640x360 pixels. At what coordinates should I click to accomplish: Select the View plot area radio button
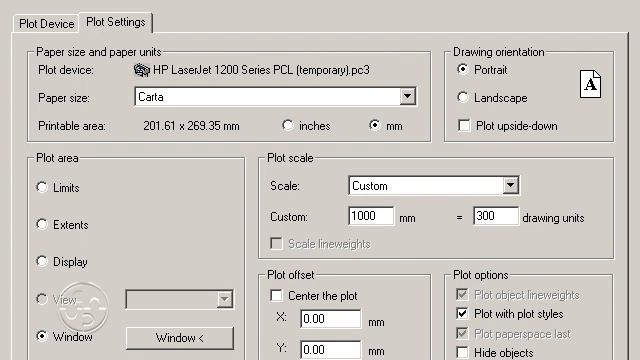[42, 299]
